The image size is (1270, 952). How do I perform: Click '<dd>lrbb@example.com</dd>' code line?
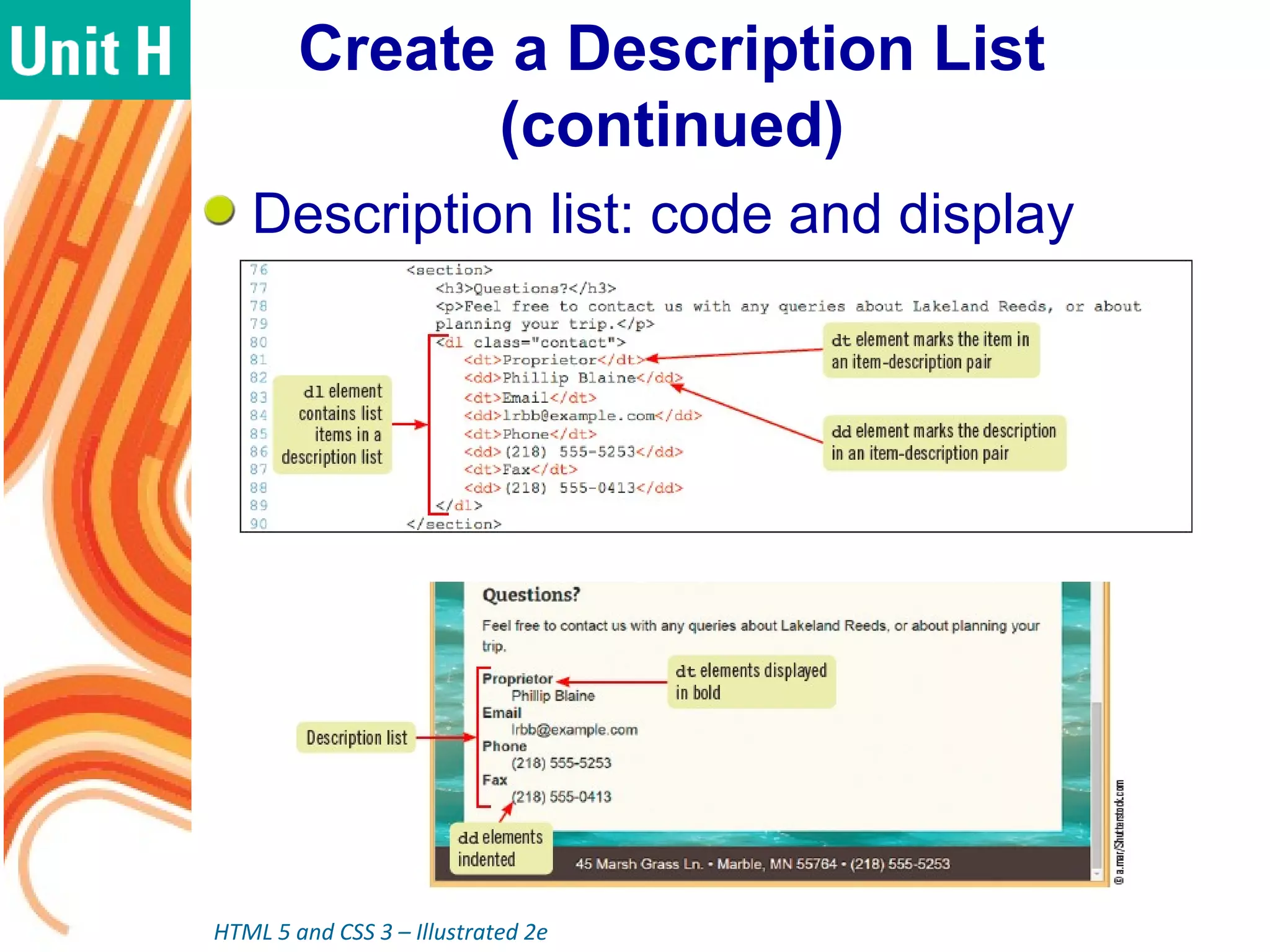pyautogui.click(x=583, y=415)
